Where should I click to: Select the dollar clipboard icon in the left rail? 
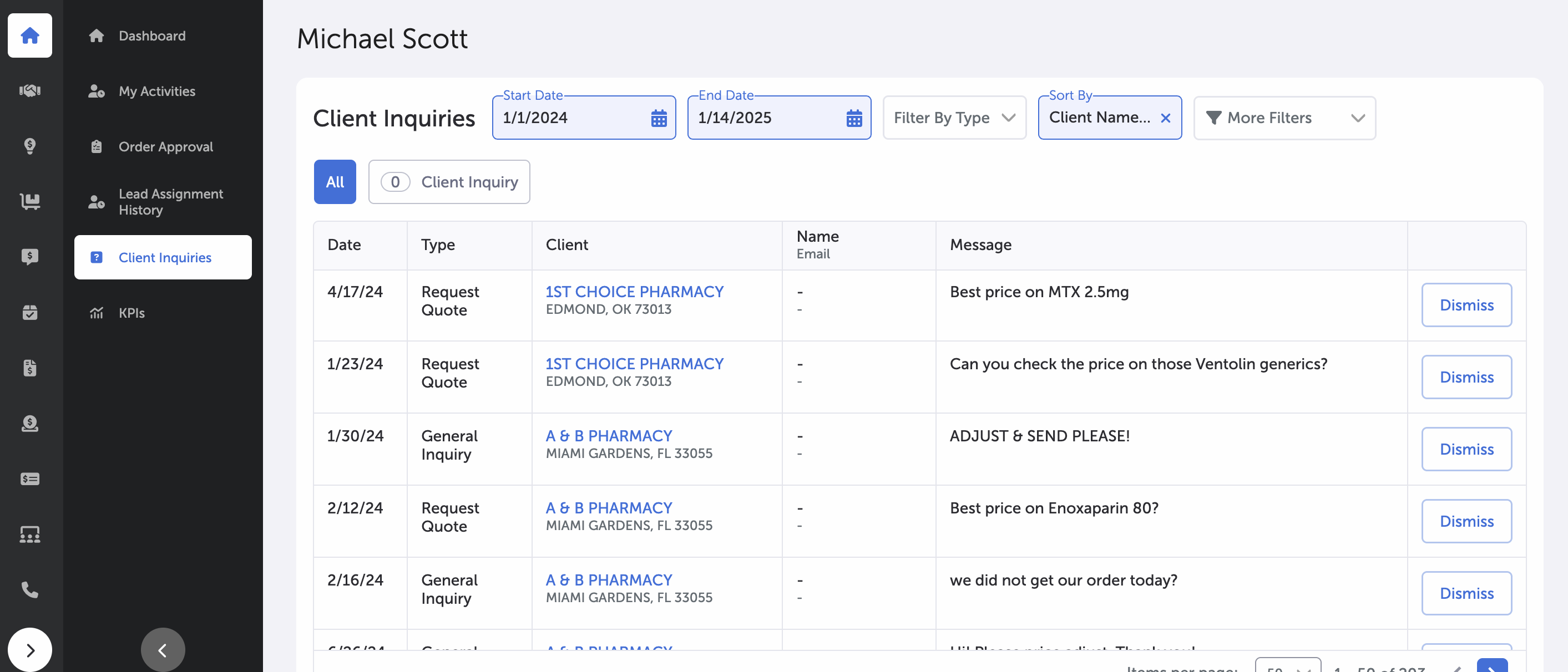30,368
